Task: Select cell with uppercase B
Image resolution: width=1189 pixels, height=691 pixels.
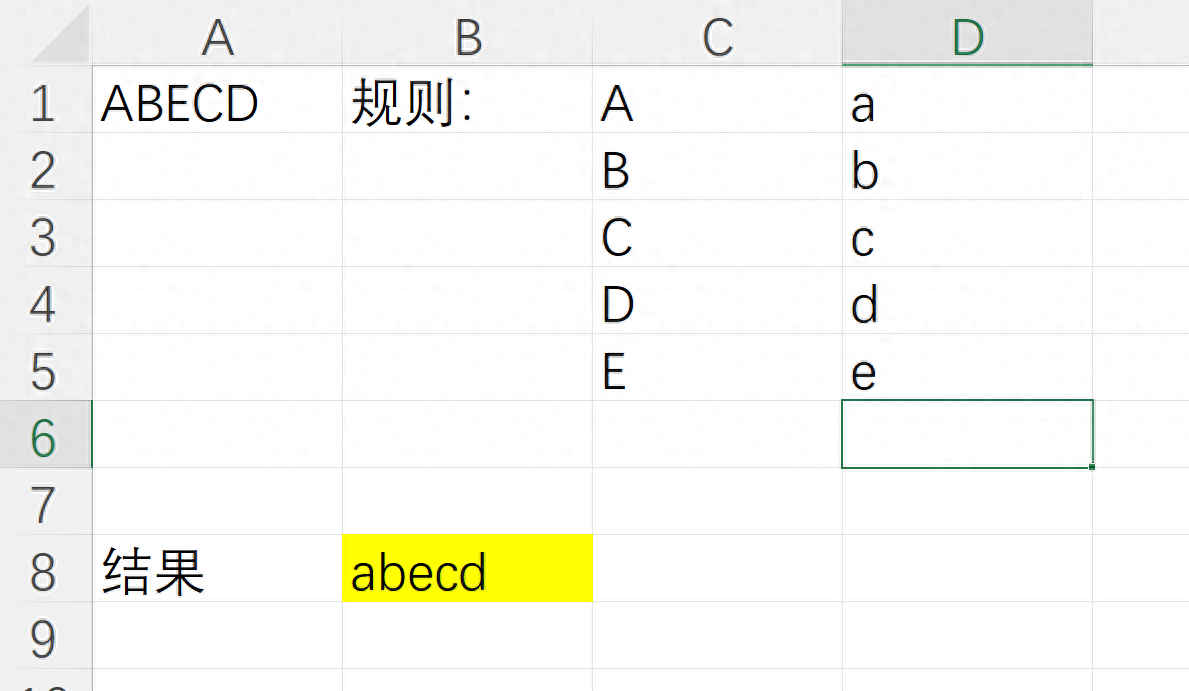Action: tap(717, 167)
